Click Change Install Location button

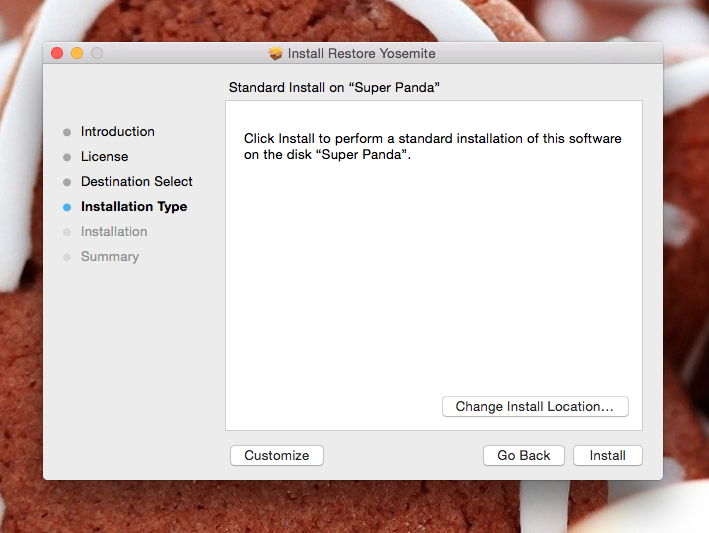coord(535,406)
